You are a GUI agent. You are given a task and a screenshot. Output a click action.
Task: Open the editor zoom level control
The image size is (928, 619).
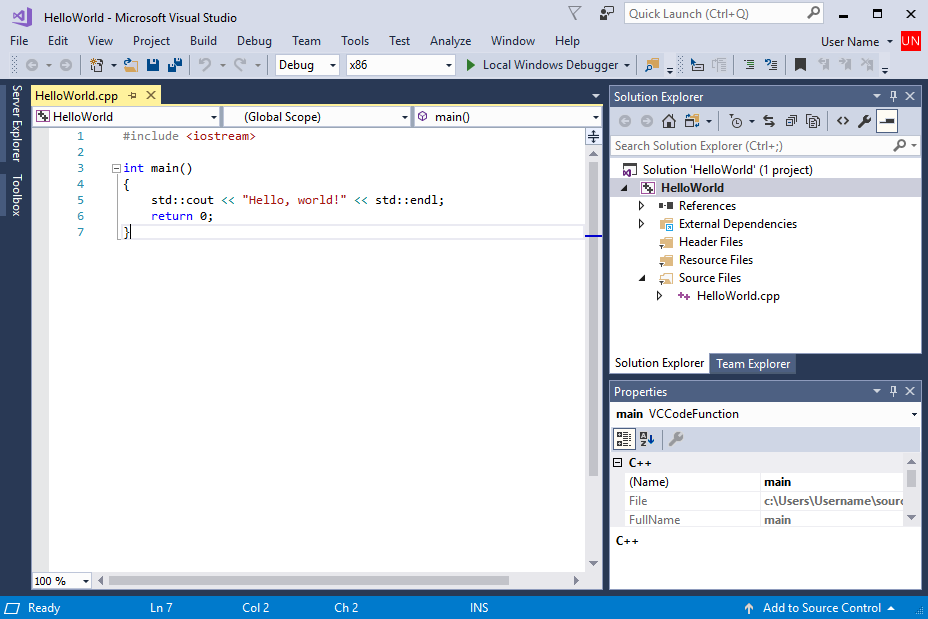click(x=60, y=580)
